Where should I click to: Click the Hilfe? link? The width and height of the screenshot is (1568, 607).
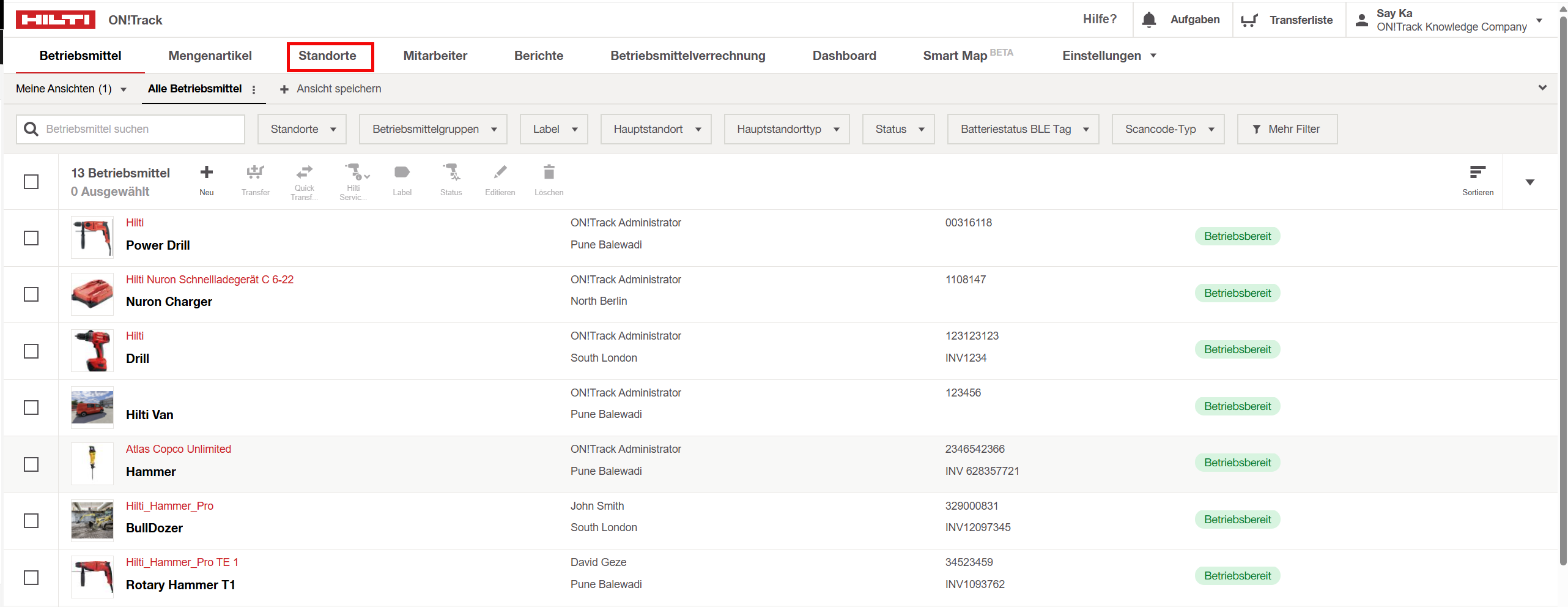point(1100,20)
